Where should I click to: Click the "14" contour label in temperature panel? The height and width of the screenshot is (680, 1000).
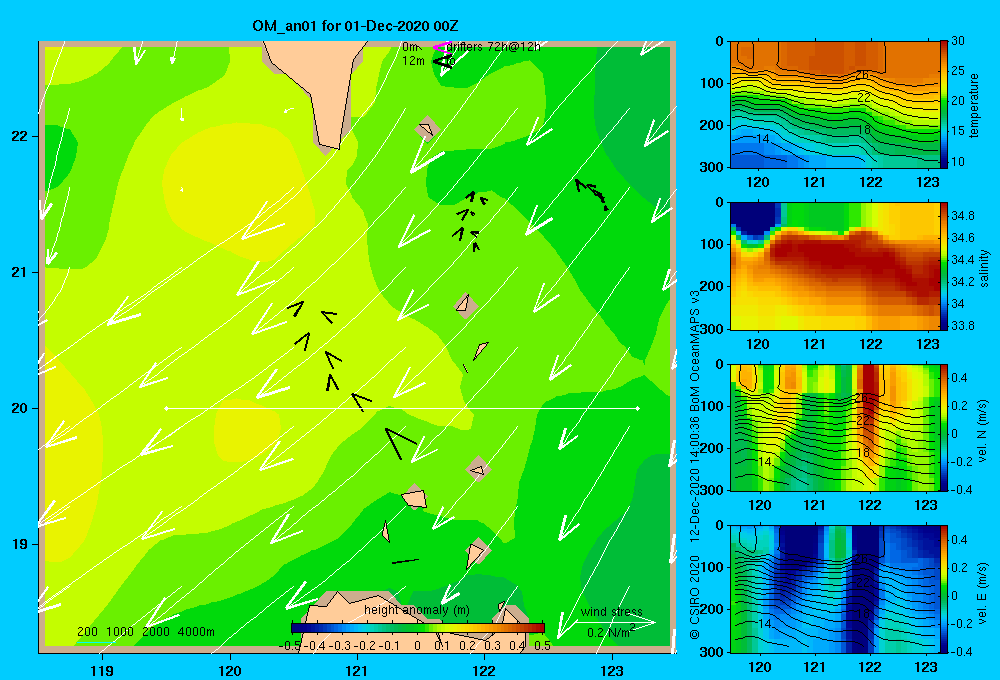tap(762, 138)
